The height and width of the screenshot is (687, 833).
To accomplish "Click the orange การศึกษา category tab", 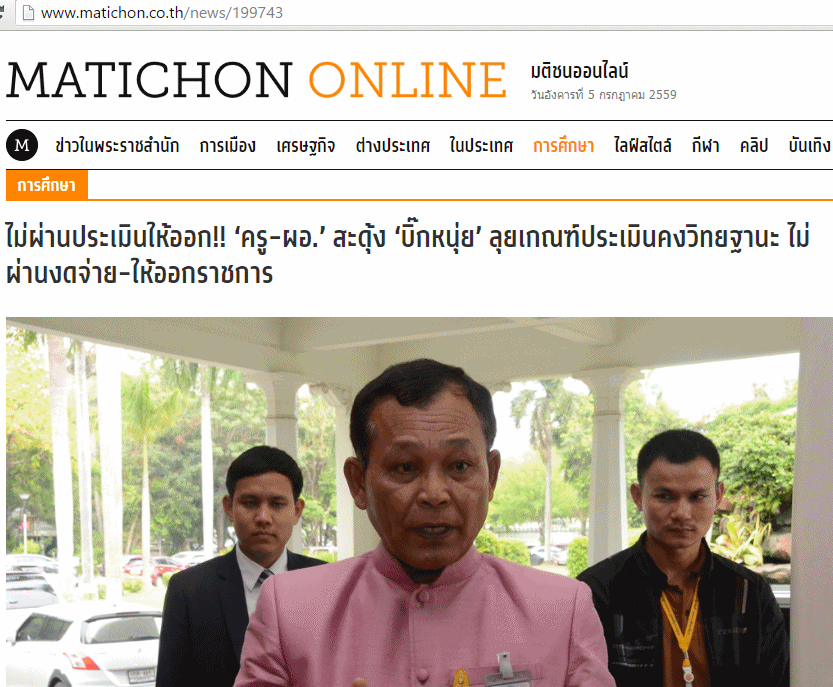I will tap(47, 185).
